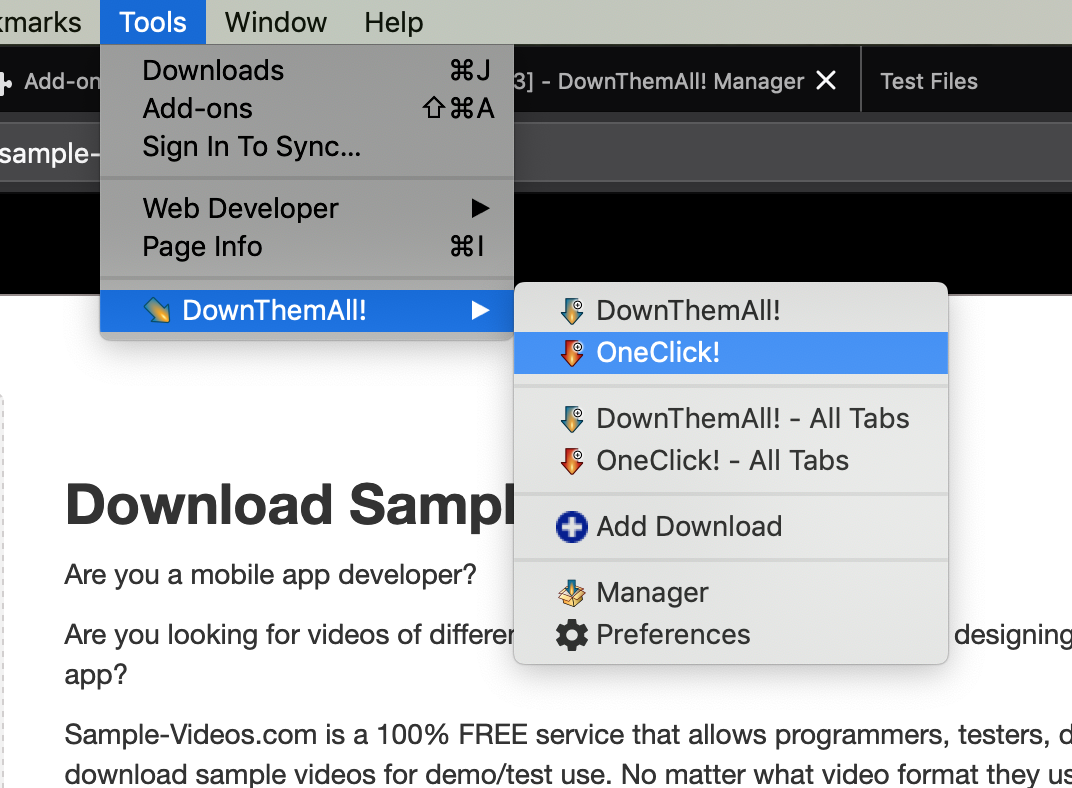This screenshot has height=788, width=1072.
Task: Close the DownThemAll! Manager tab
Action: (826, 81)
